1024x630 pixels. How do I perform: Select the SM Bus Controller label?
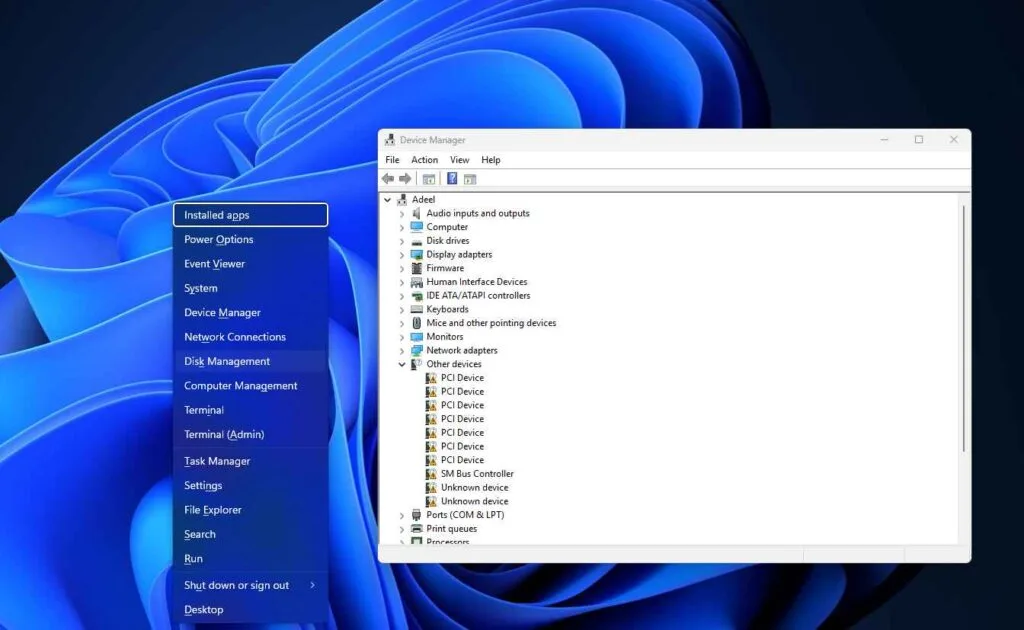tap(477, 474)
